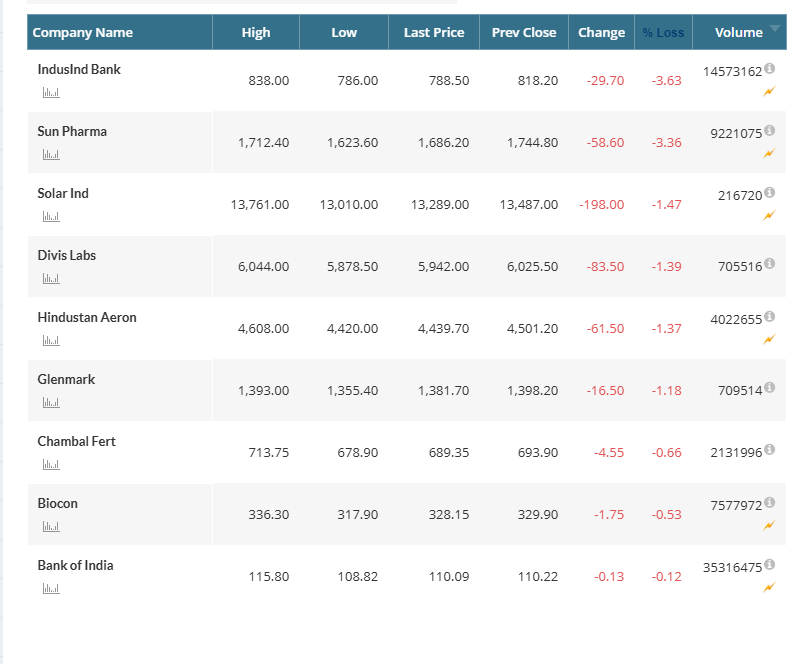797x664 pixels.
Task: Sort table by Company Name header
Action: (83, 33)
